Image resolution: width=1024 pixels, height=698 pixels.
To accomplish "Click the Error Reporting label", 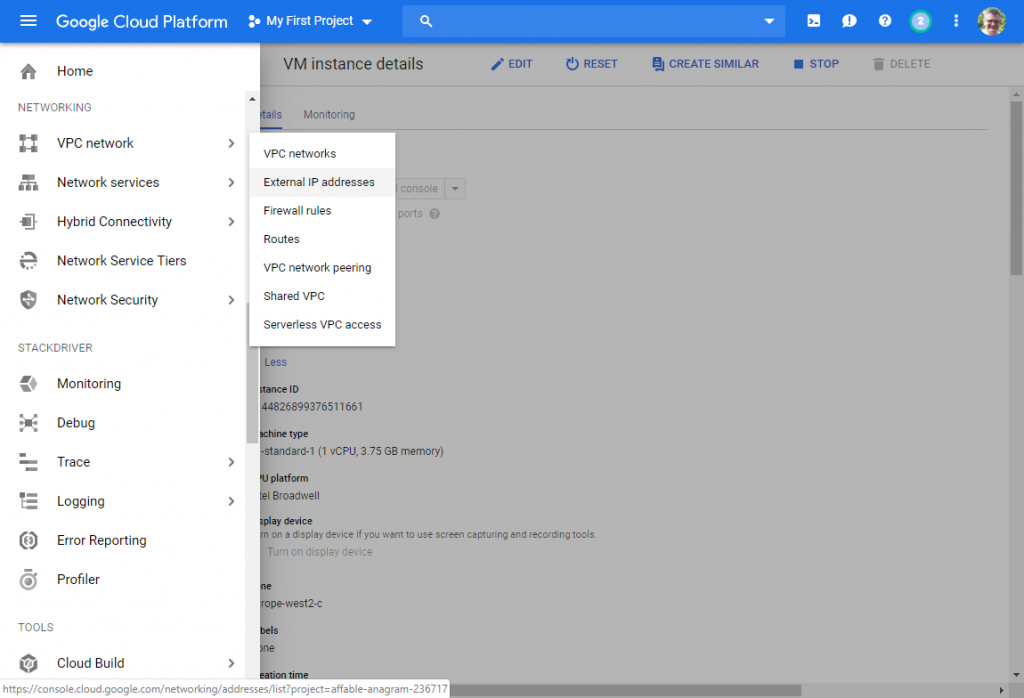I will click(x=101, y=541).
